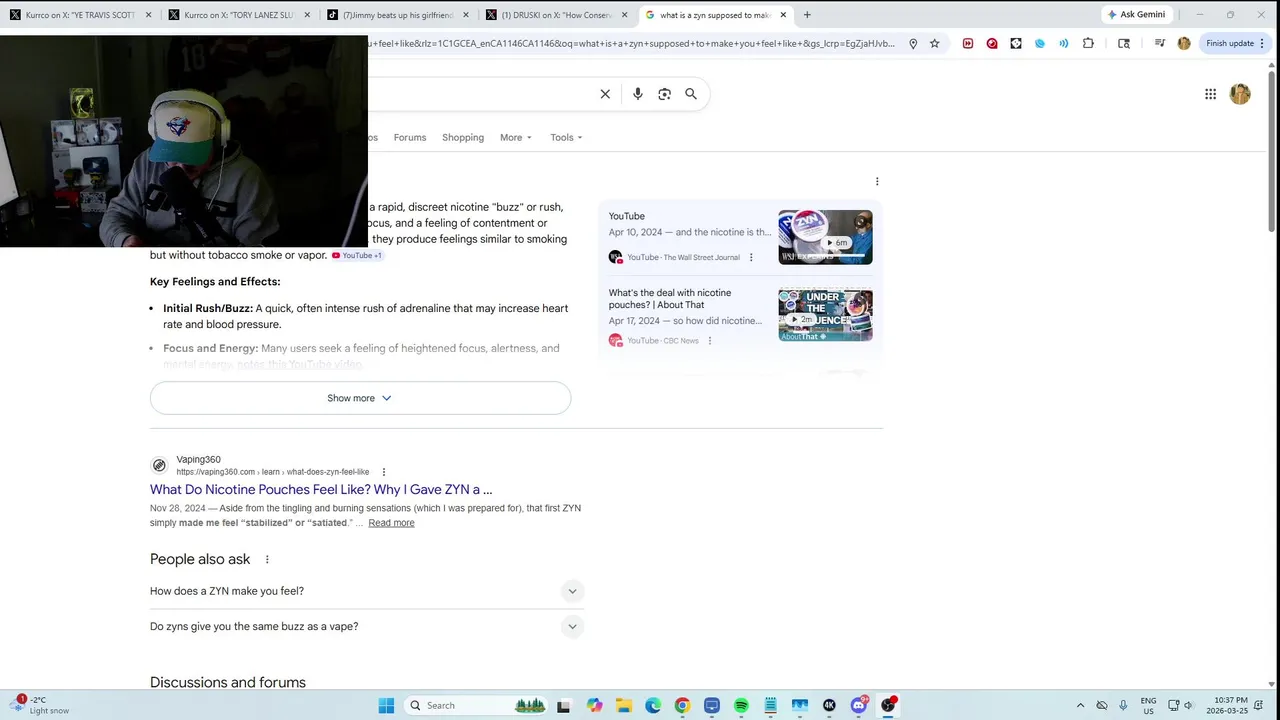
Task: Open Copilot from the taskbar
Action: pyautogui.click(x=594, y=706)
